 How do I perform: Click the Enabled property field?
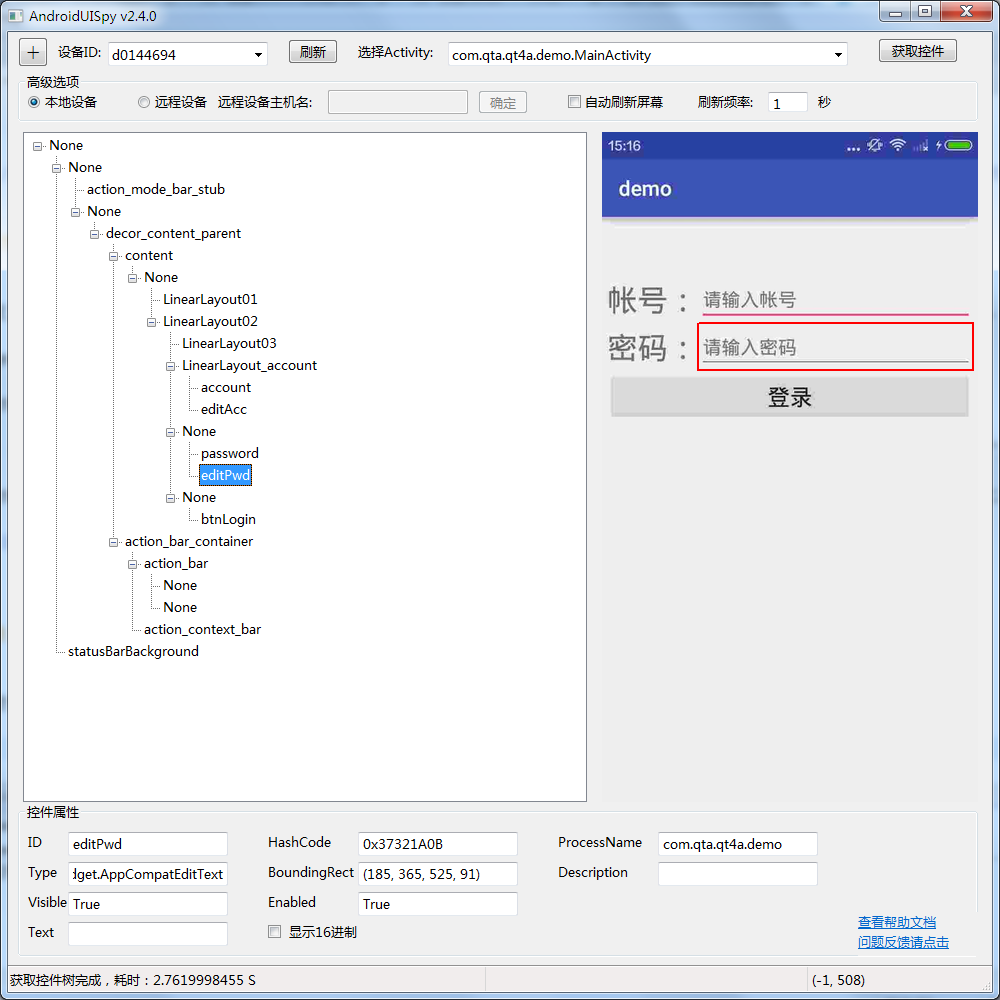click(x=438, y=904)
